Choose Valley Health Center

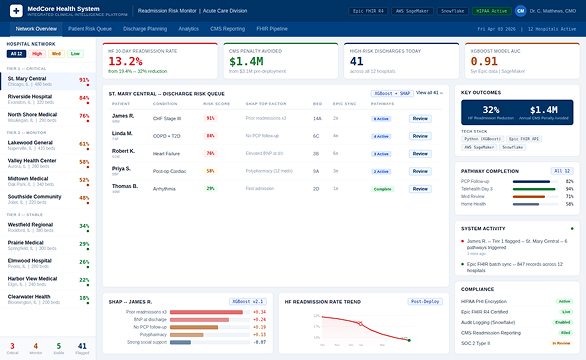pyautogui.click(x=48, y=163)
